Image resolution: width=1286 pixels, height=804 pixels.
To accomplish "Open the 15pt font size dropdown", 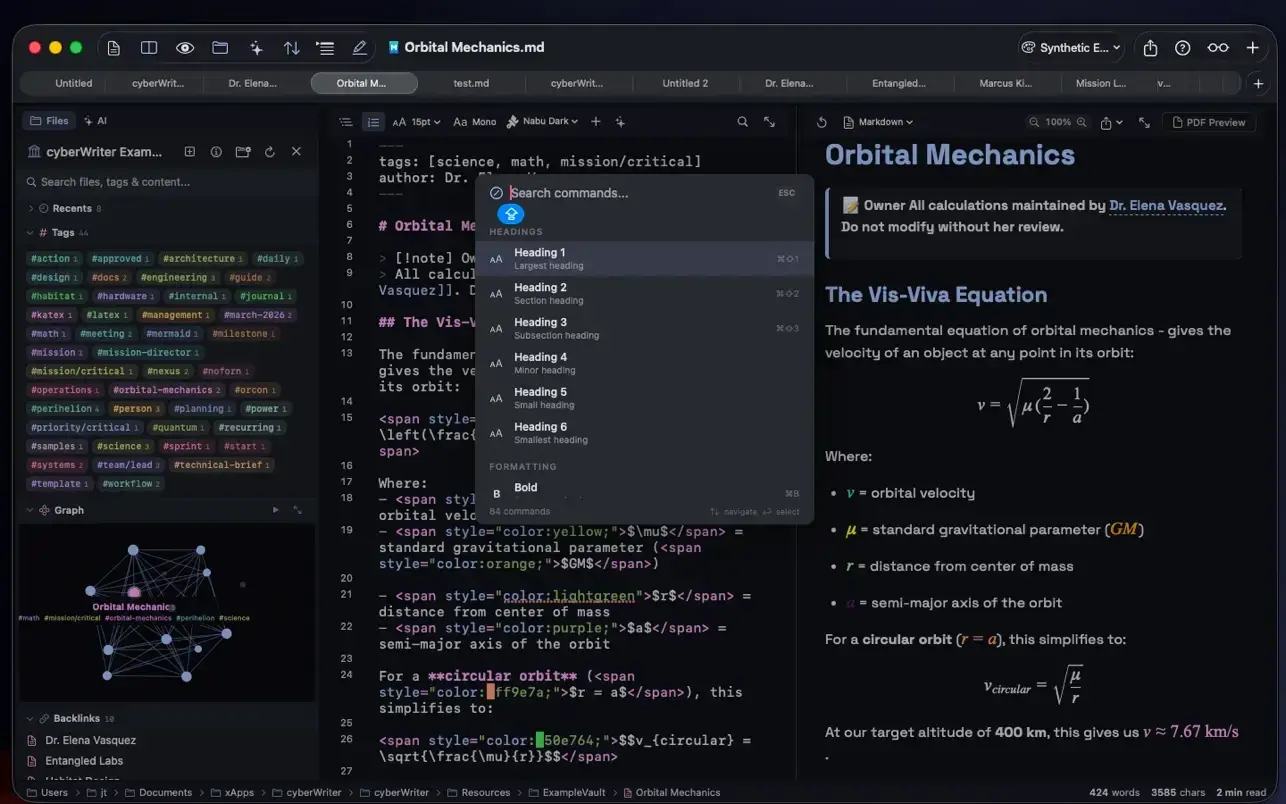I will pyautogui.click(x=416, y=122).
